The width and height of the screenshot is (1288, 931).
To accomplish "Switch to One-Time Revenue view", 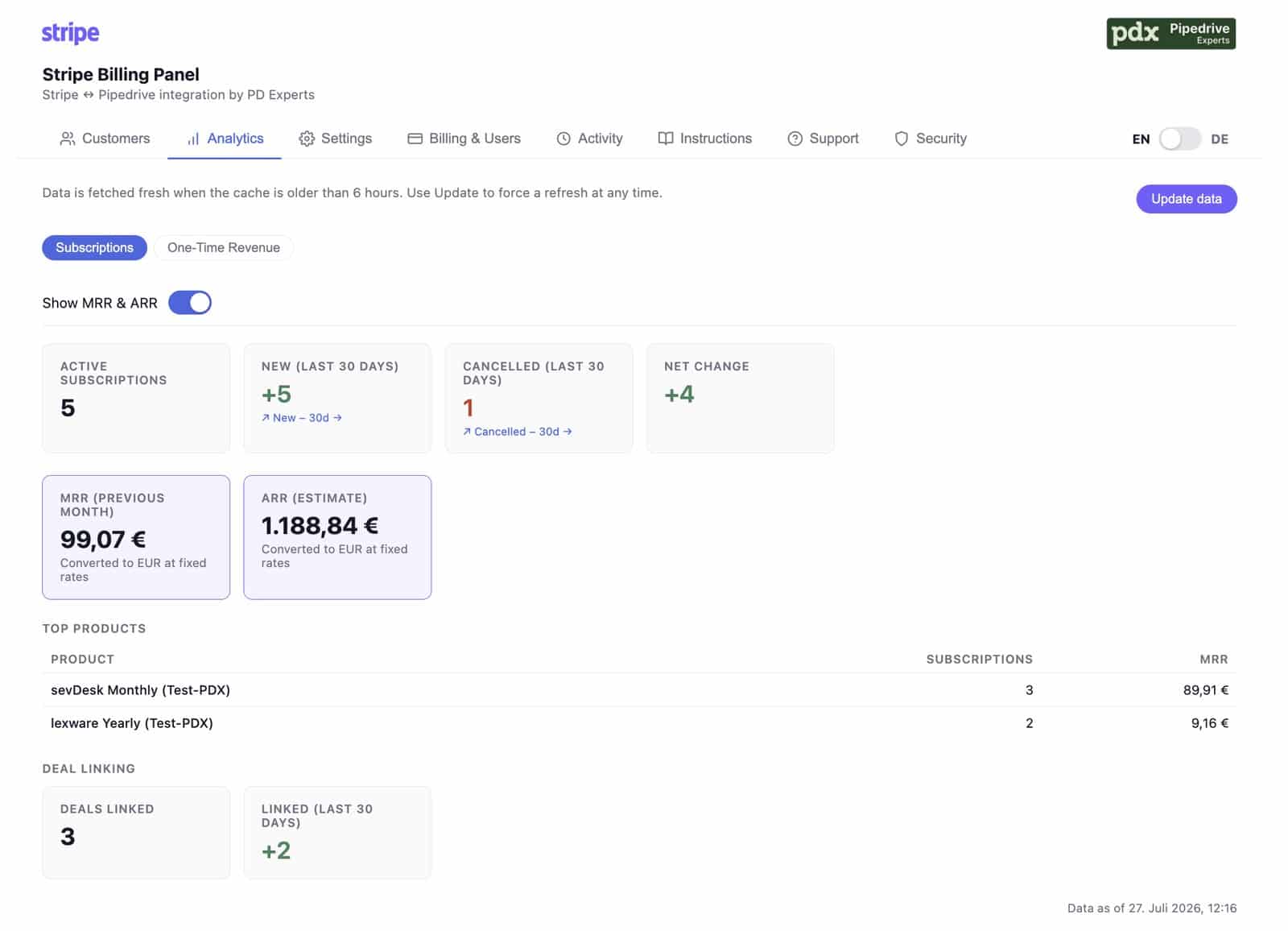I will click(224, 247).
